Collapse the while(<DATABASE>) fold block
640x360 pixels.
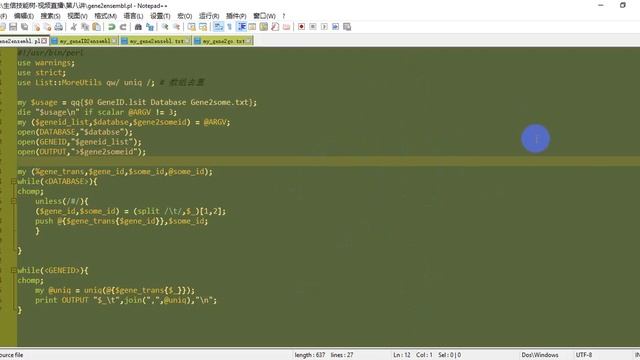(x=13, y=181)
